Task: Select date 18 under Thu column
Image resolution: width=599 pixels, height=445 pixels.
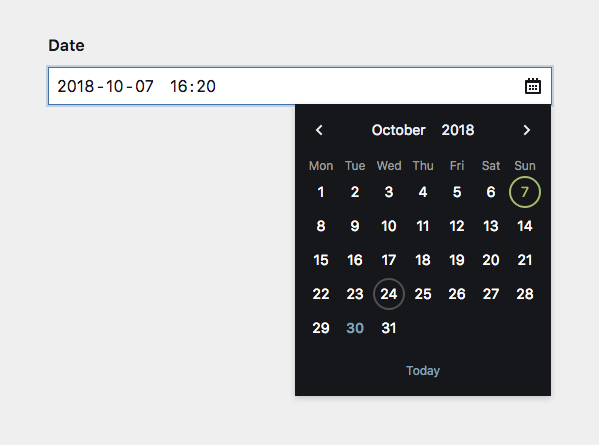Action: 423,260
